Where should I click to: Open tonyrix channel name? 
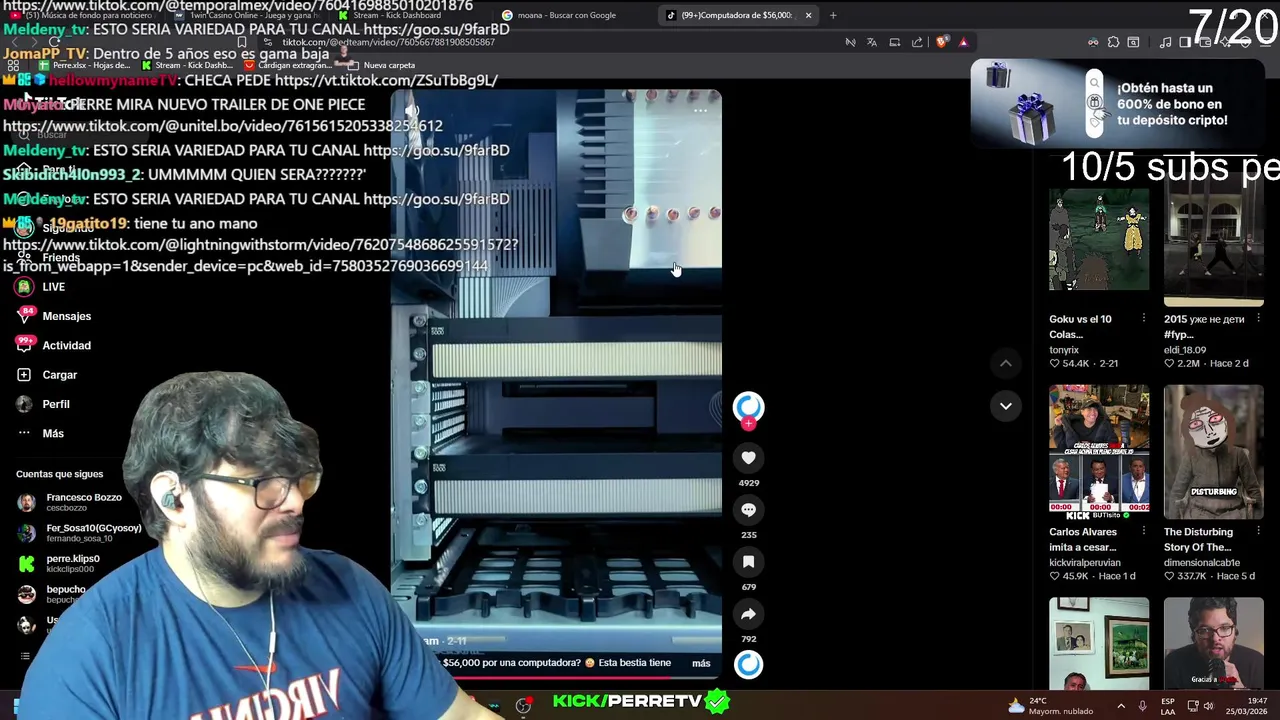[1064, 350]
